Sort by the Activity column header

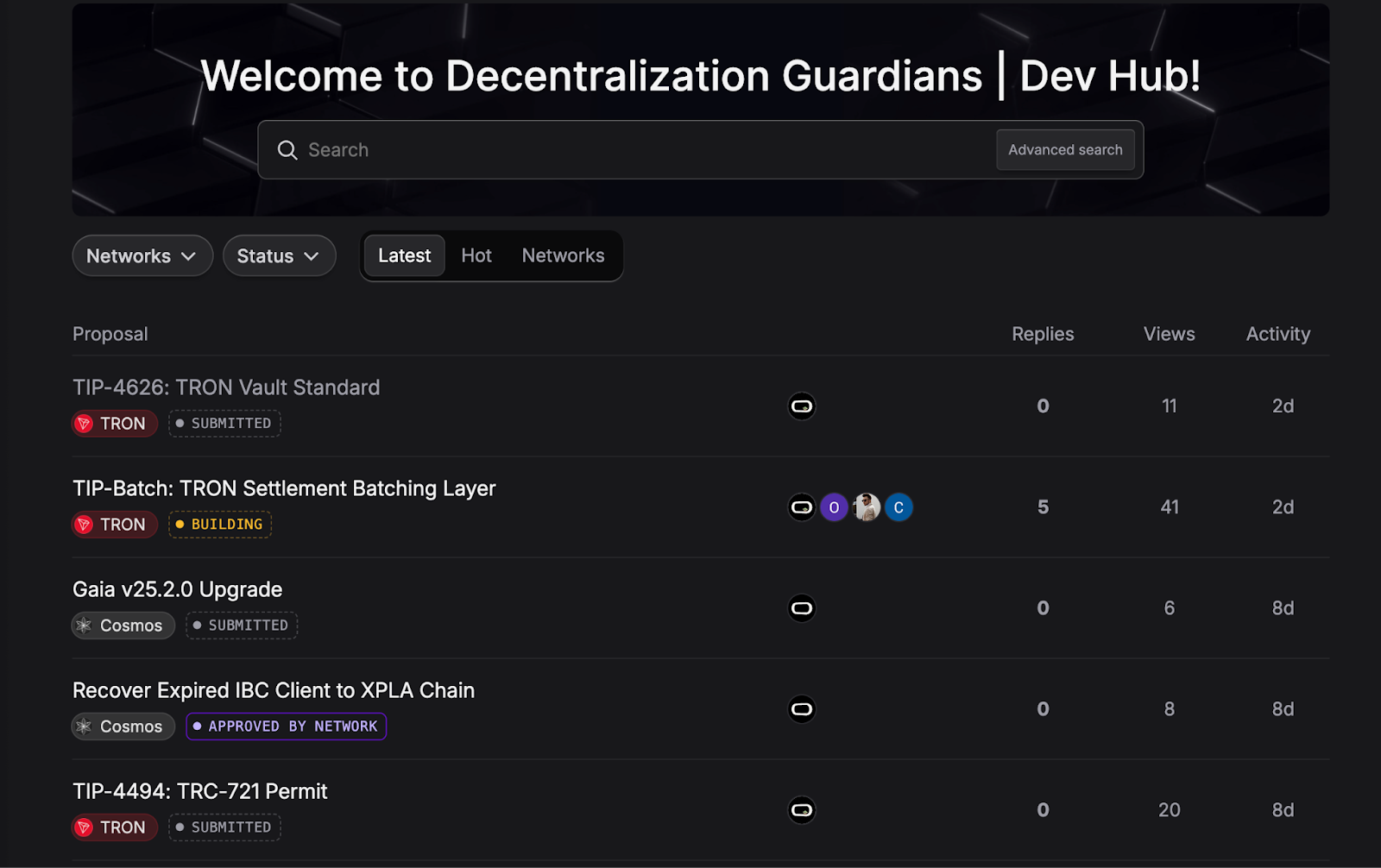[x=1277, y=334]
